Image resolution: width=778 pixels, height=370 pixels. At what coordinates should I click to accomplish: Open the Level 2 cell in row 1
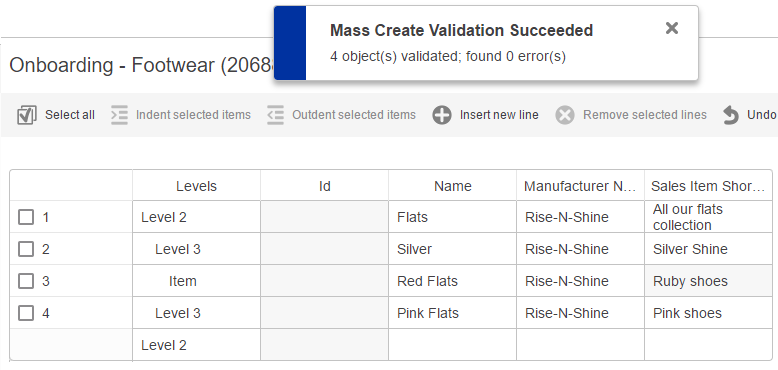196,217
